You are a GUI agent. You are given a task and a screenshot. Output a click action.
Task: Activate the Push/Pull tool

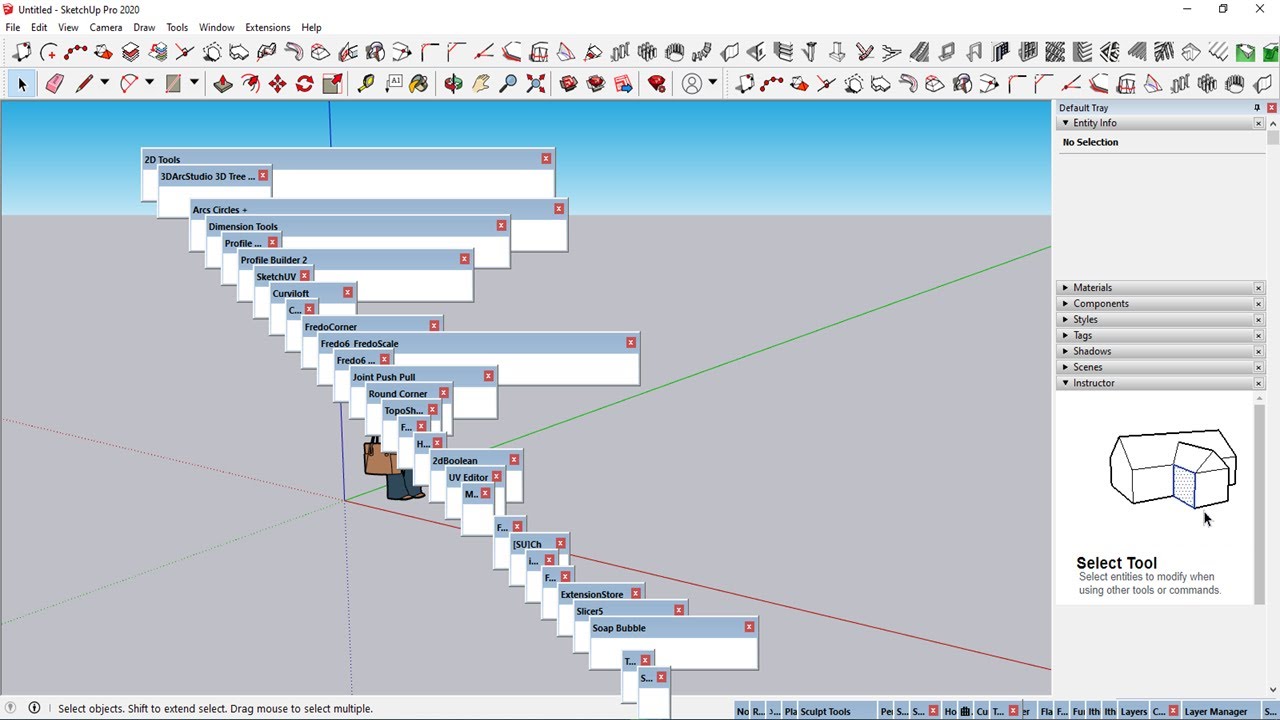pos(223,84)
